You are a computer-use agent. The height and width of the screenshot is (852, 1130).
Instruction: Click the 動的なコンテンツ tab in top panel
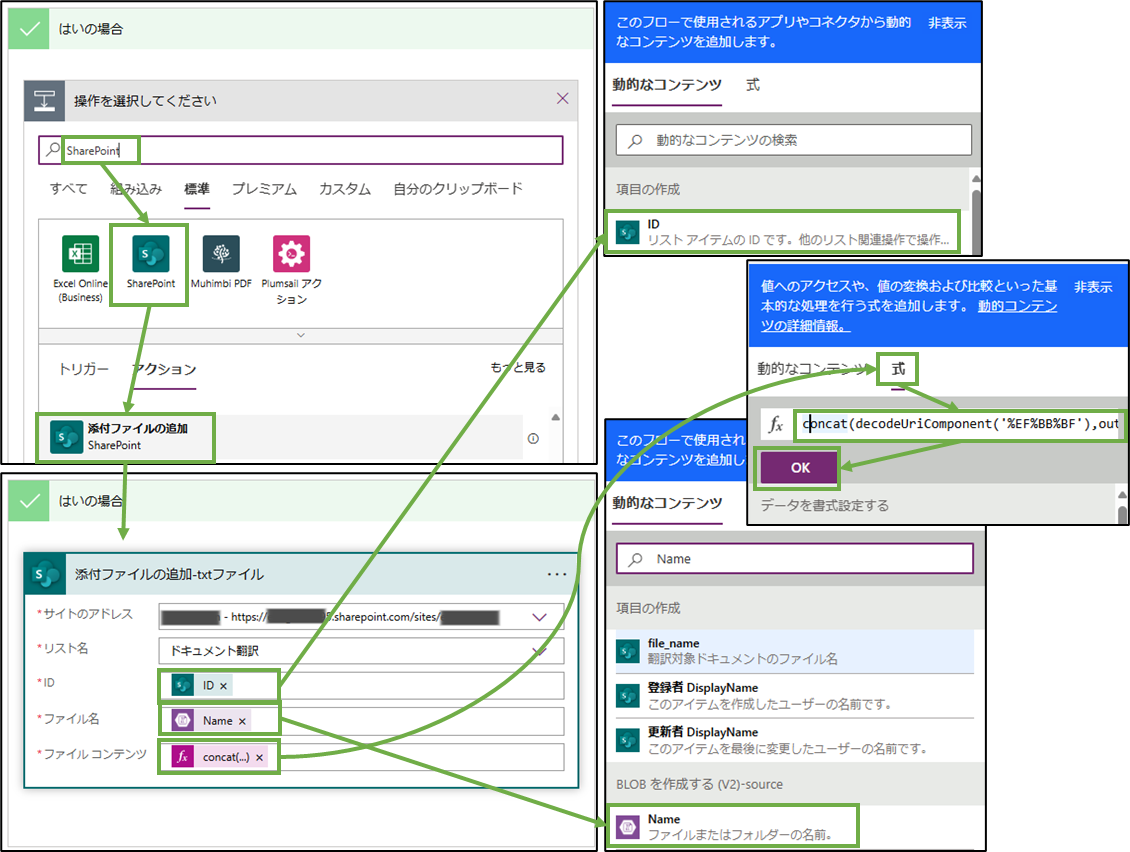667,84
